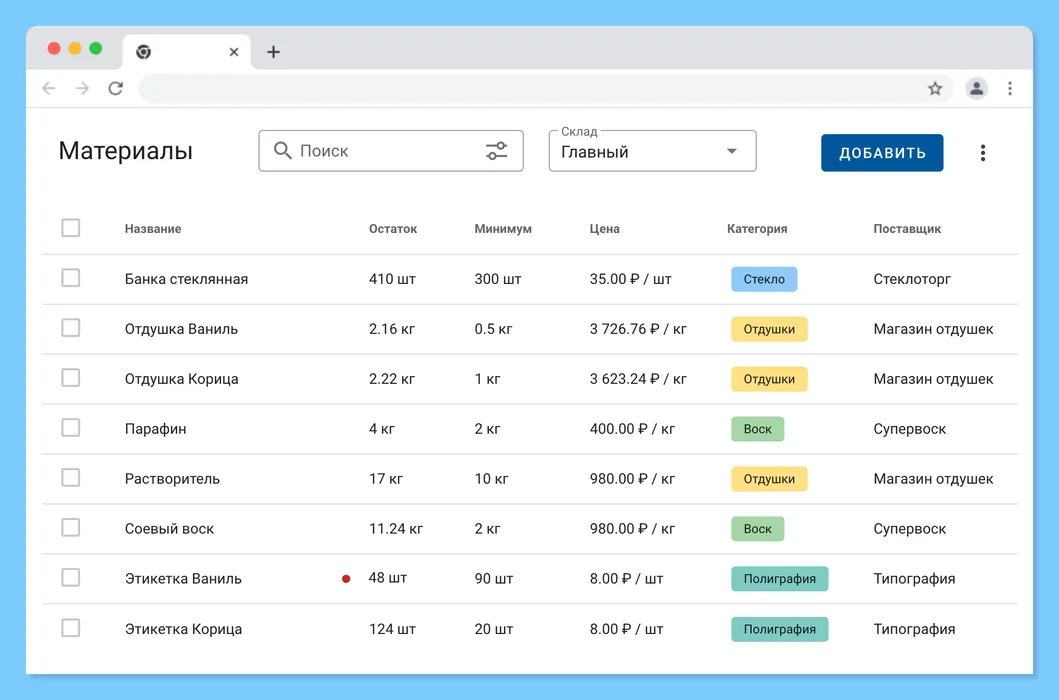Check the Этикетка Корица row checkbox
The height and width of the screenshot is (700, 1059).
tap(71, 628)
